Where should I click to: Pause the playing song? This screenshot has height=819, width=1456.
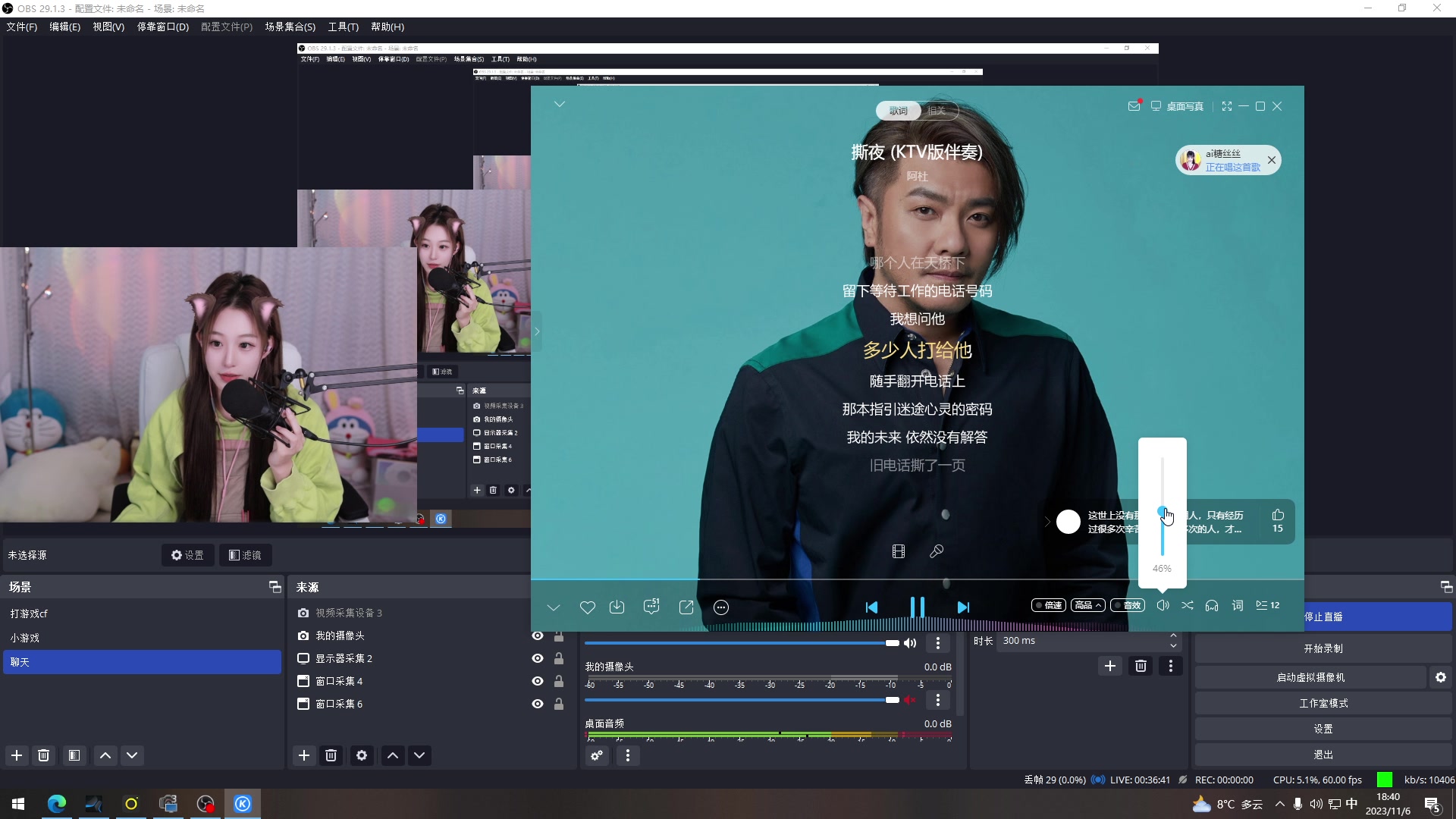click(x=917, y=607)
